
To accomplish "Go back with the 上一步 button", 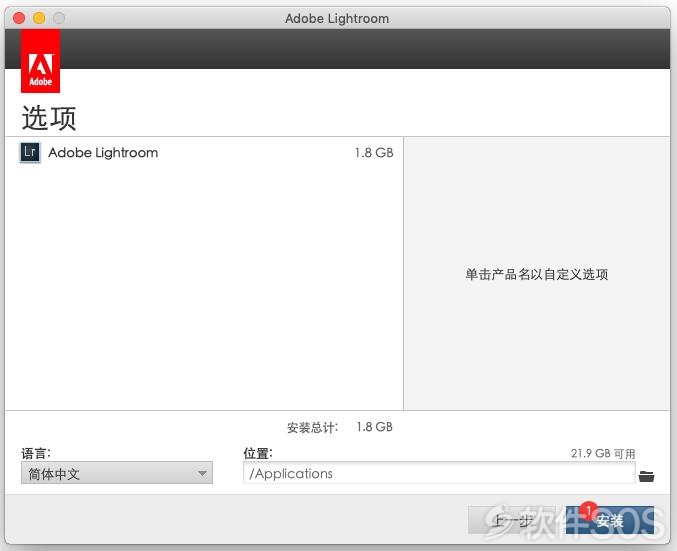I will click(514, 520).
